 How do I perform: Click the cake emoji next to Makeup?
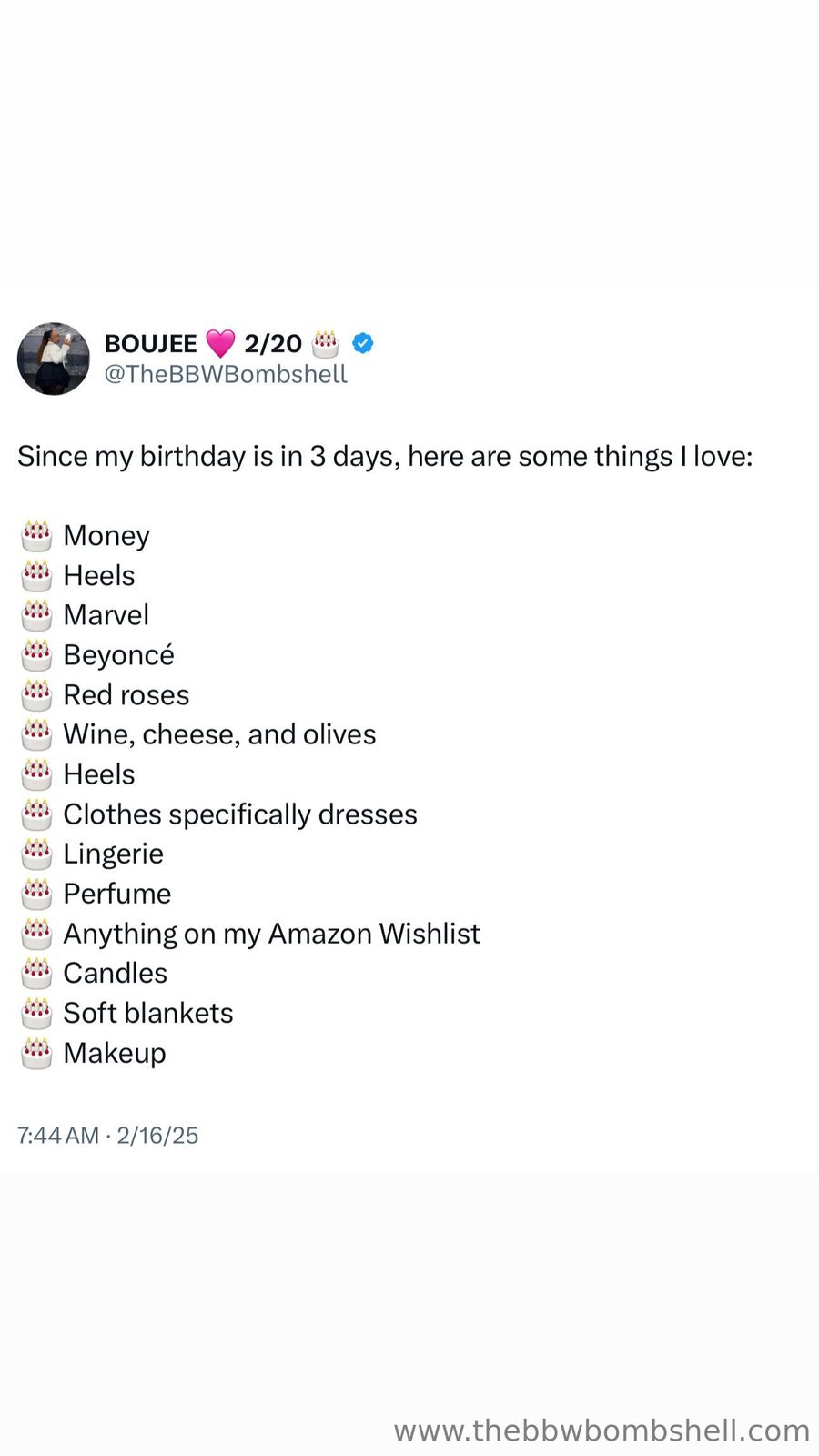pos(36,1053)
